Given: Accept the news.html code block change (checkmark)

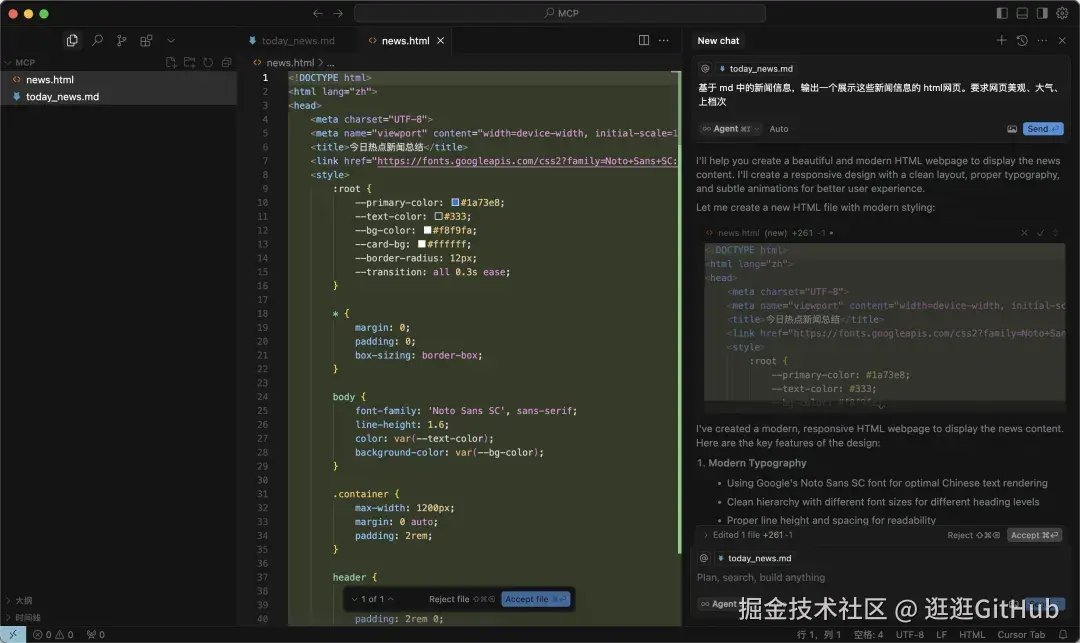Looking at the screenshot, I should [x=1040, y=233].
